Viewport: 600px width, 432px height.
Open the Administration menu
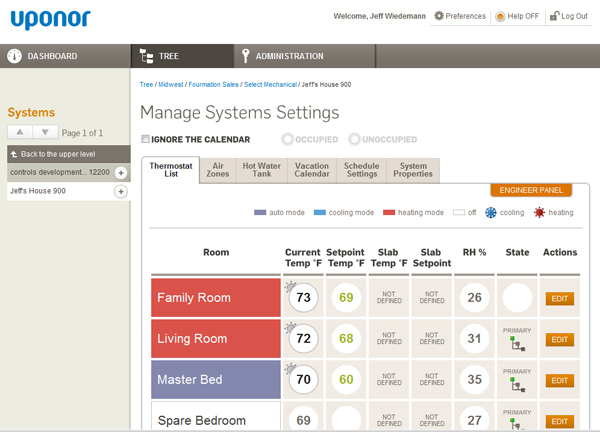[x=305, y=56]
